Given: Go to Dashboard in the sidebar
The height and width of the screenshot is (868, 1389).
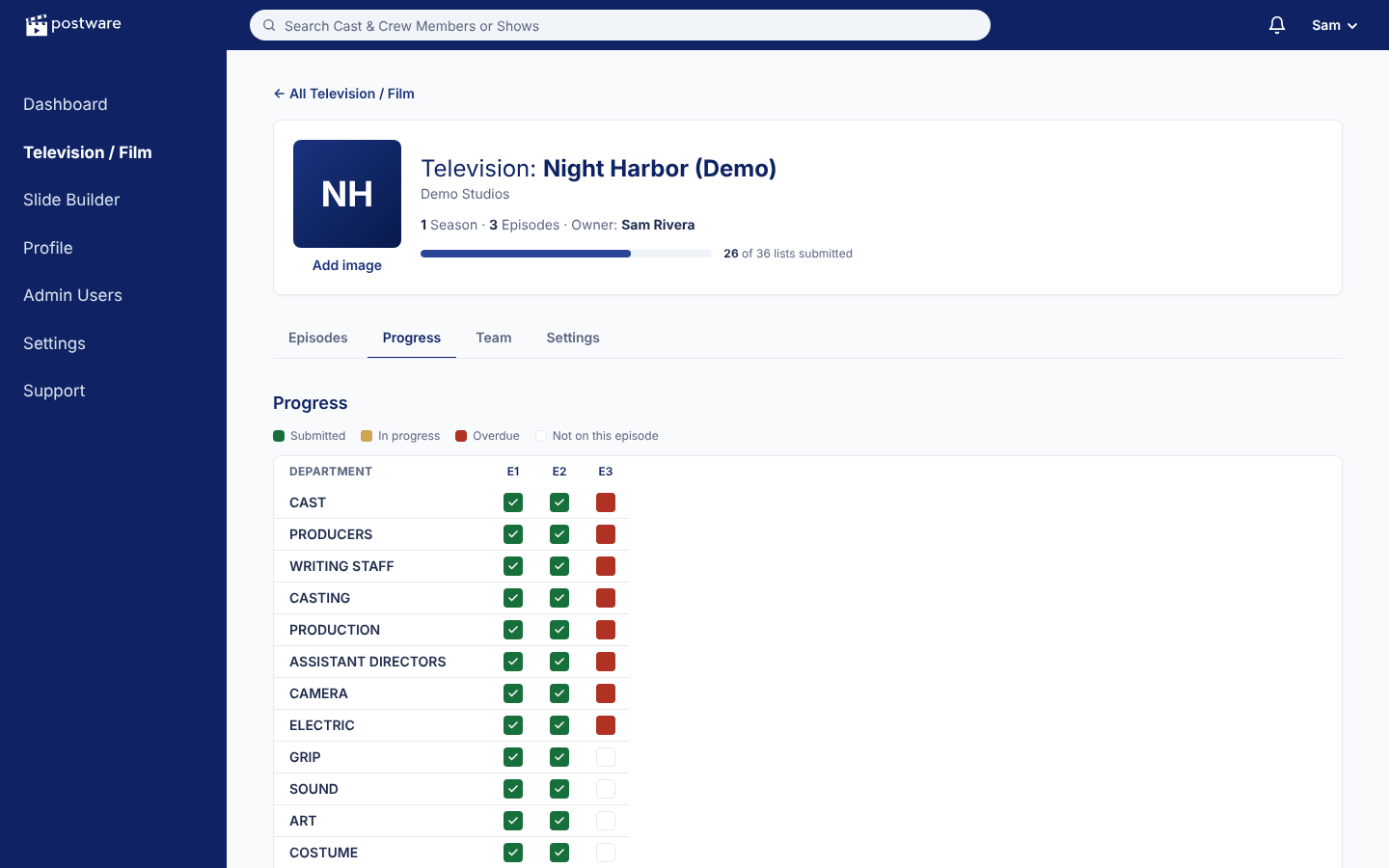Looking at the screenshot, I should tap(66, 104).
